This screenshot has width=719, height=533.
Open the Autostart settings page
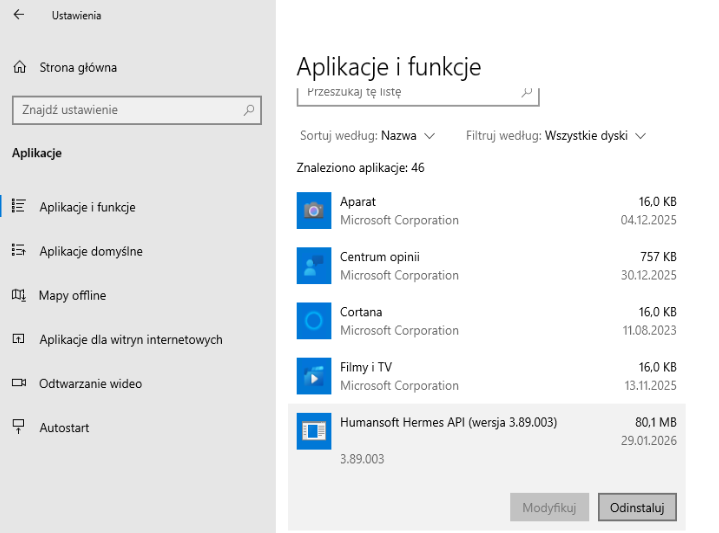coord(64,427)
